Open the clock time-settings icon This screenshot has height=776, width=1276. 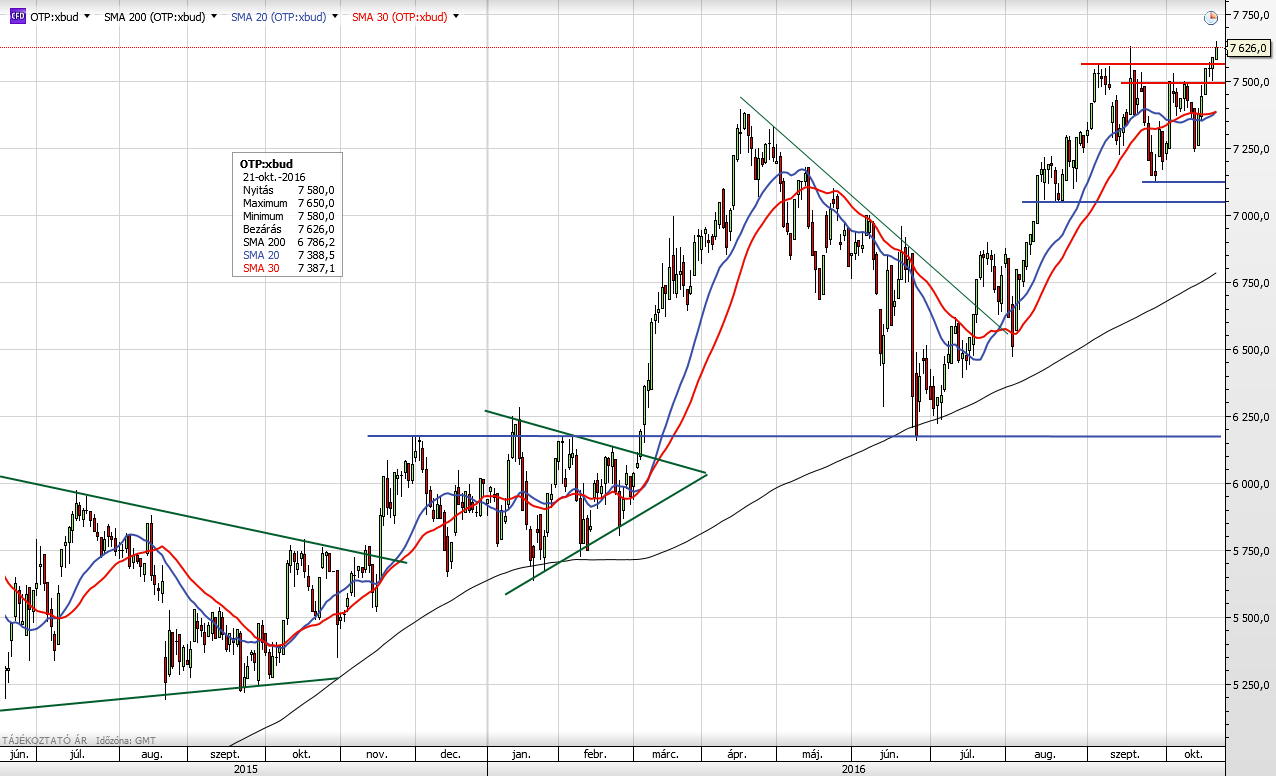1211,17
